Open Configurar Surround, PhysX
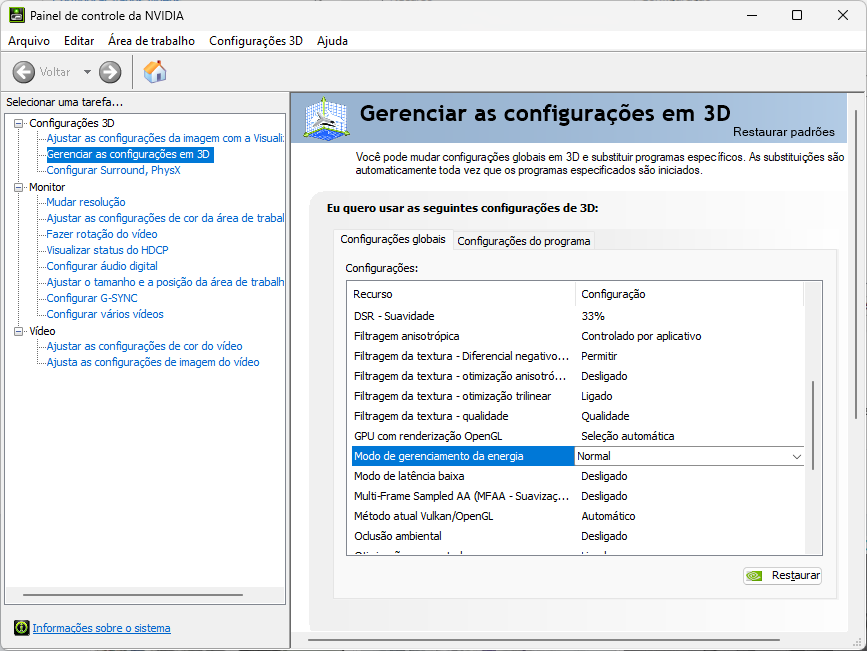Screen dimensions: 867x651 tap(113, 170)
